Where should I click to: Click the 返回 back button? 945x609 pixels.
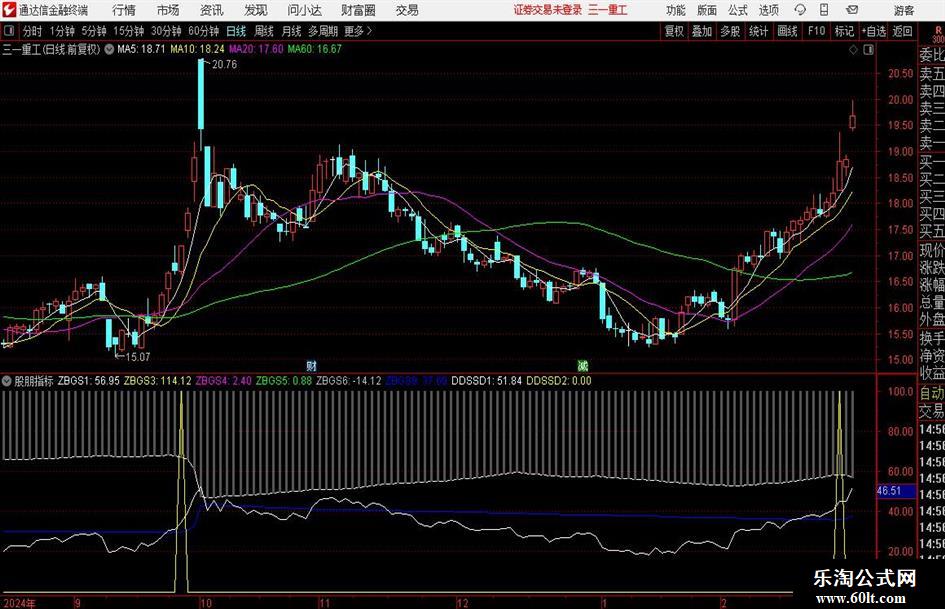click(902, 31)
